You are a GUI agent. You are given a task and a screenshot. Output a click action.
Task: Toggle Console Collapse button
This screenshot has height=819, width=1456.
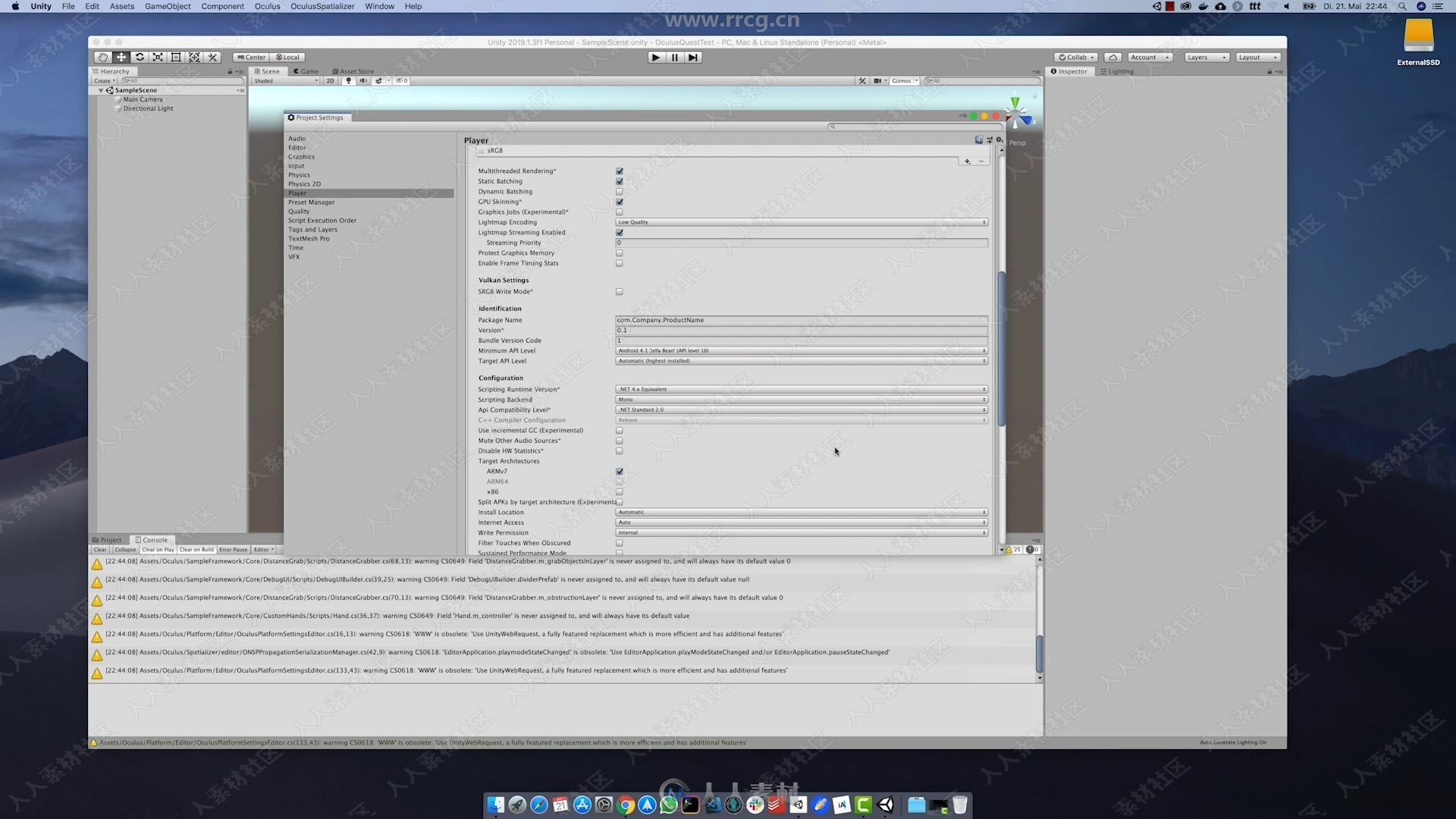pyautogui.click(x=125, y=550)
